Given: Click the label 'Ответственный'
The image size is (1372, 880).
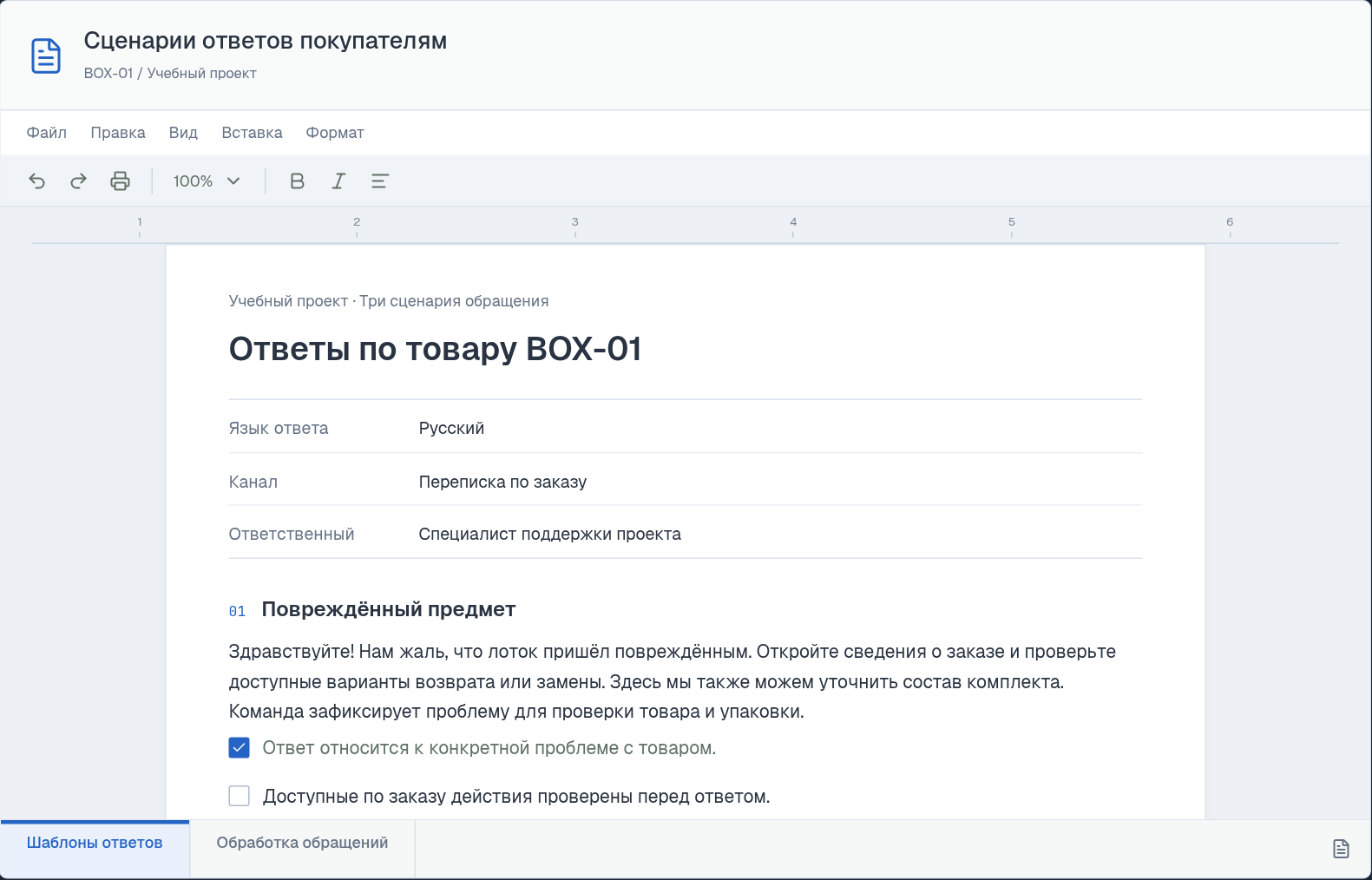Looking at the screenshot, I should [x=292, y=534].
